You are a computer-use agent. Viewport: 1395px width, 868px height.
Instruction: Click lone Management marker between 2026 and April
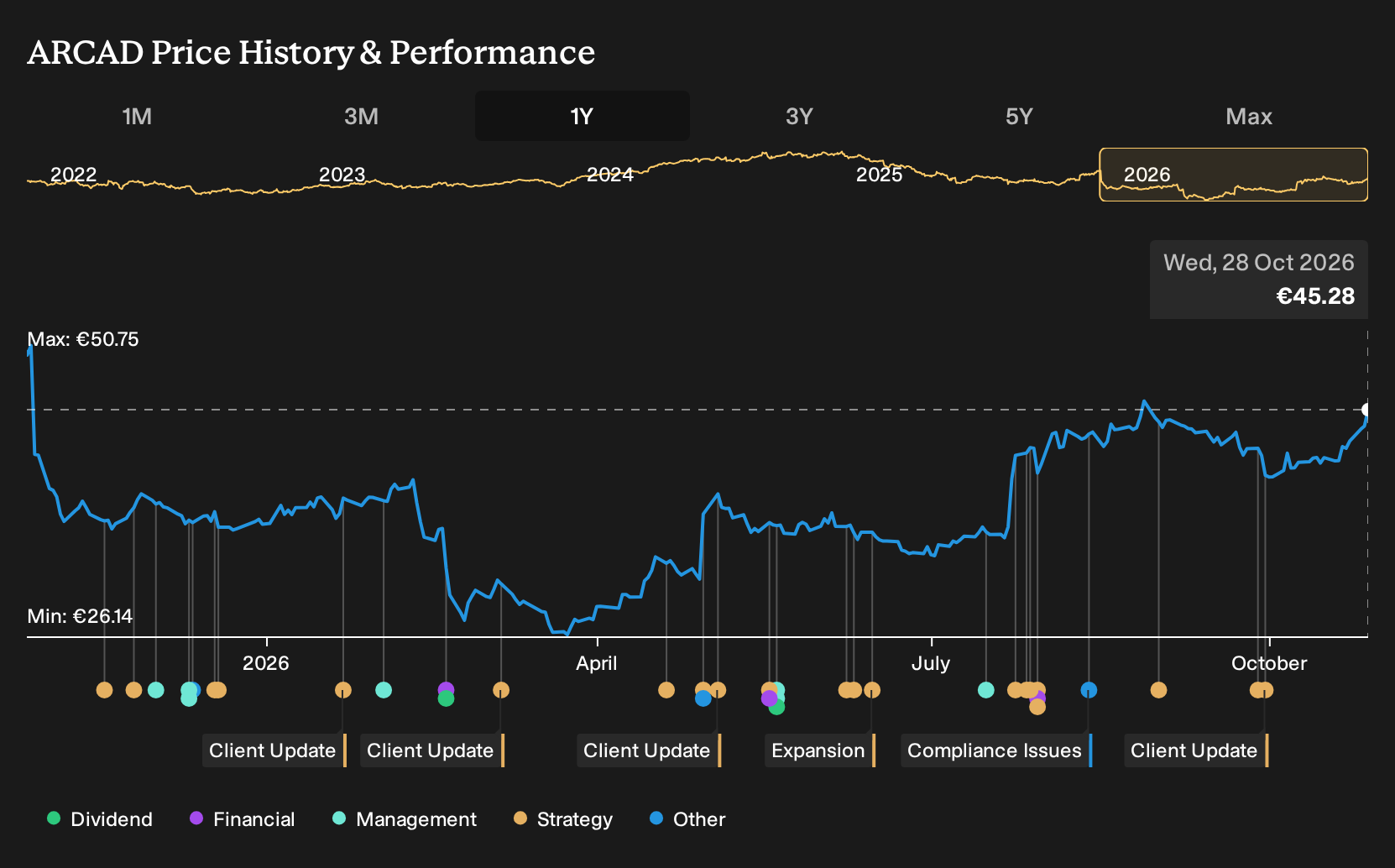(384, 690)
